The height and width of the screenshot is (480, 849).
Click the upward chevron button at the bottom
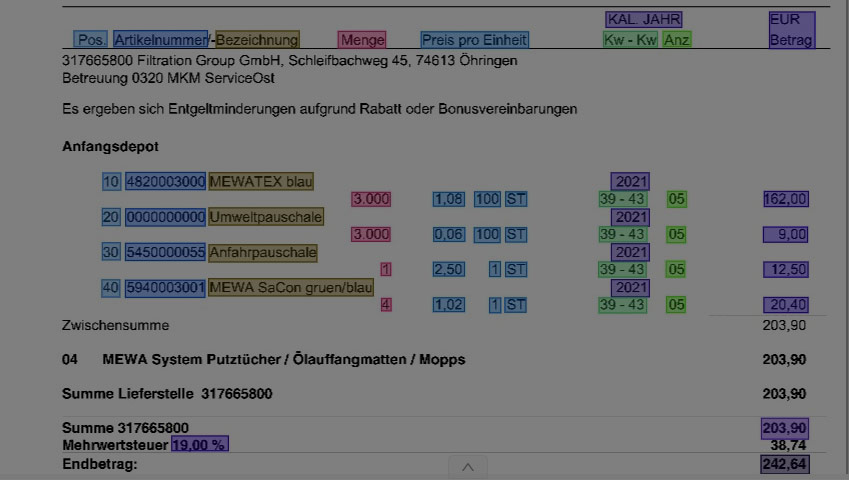(468, 468)
